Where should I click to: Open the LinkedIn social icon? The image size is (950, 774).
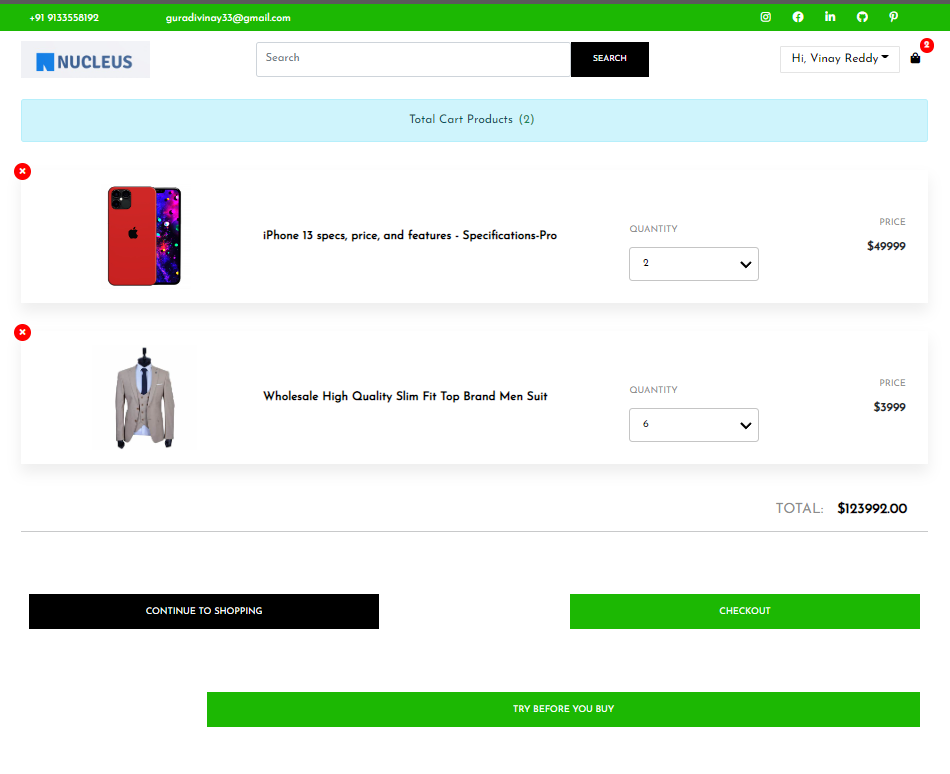click(829, 17)
